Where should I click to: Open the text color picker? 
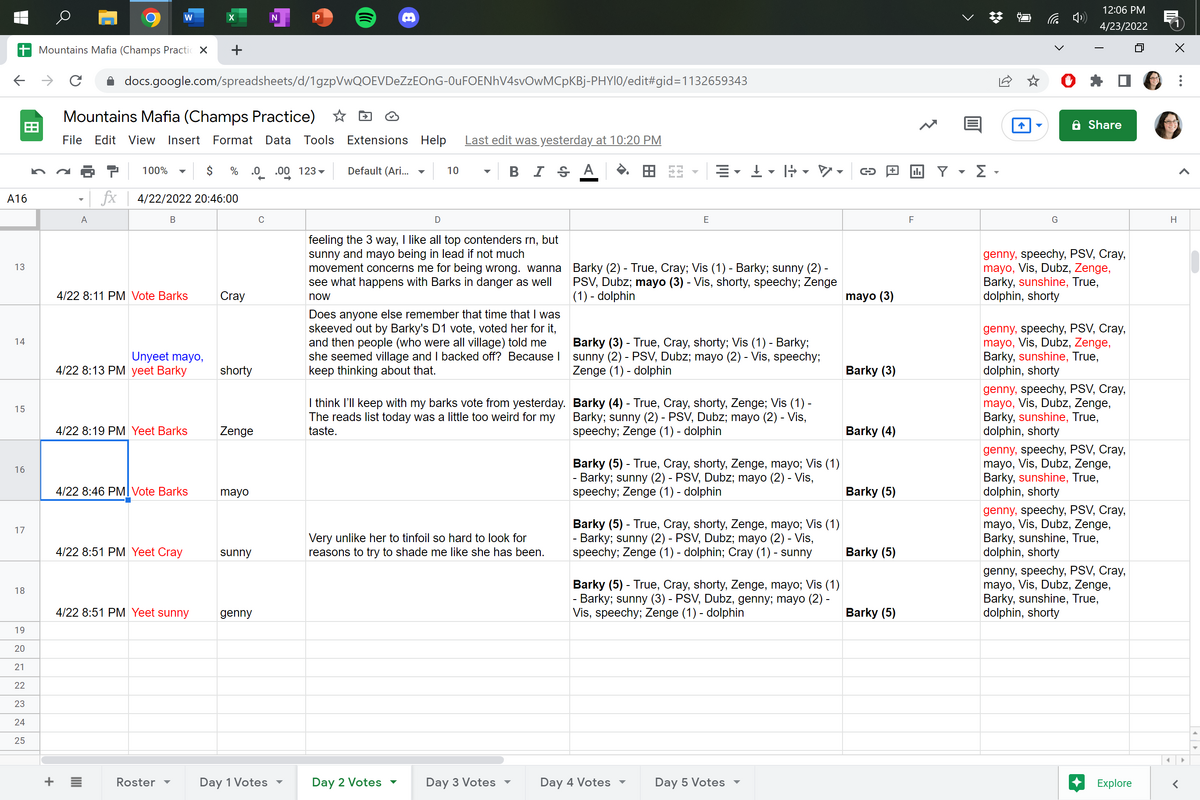589,171
